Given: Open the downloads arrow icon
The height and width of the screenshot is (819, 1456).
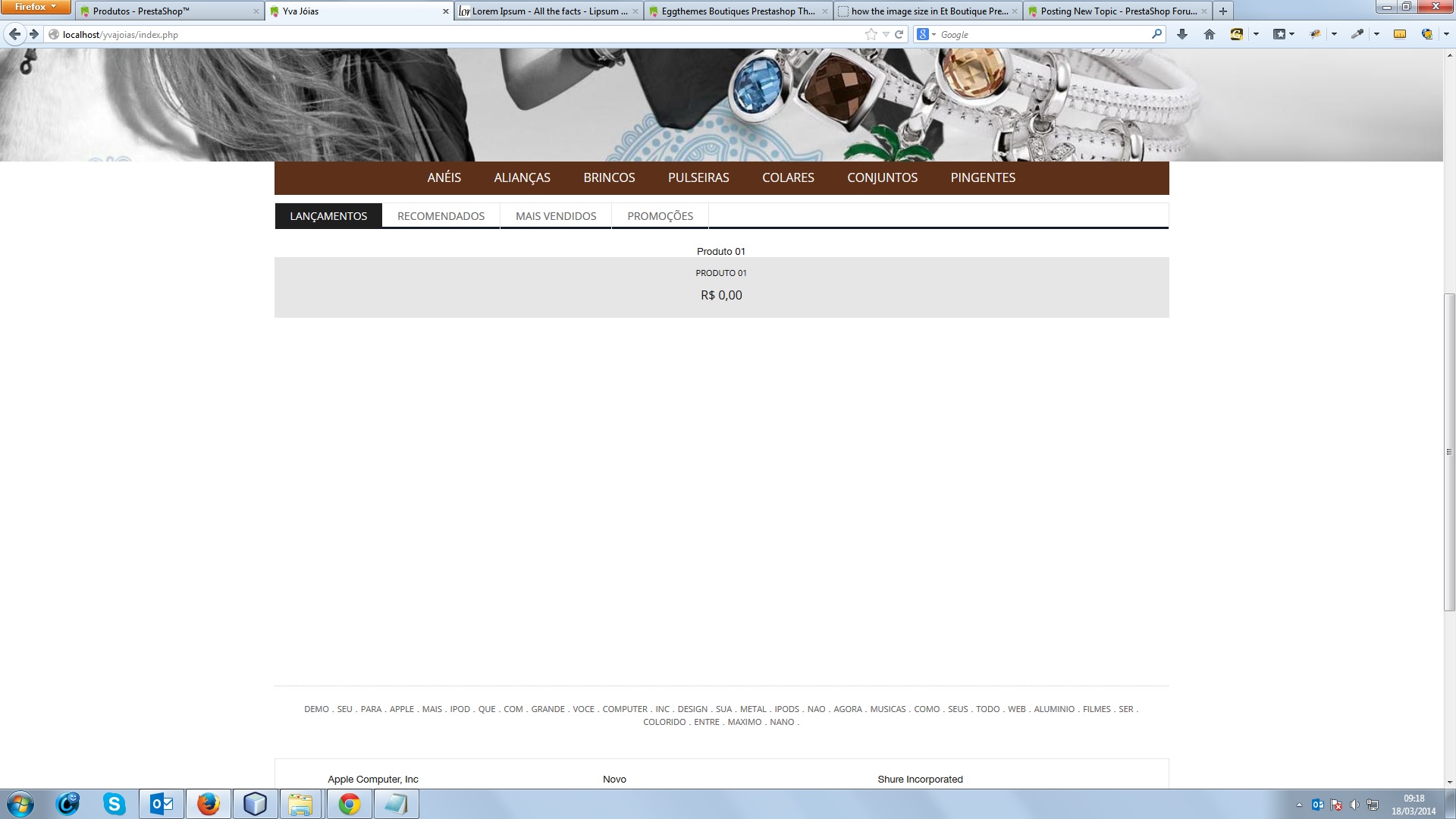Looking at the screenshot, I should click(x=1181, y=34).
